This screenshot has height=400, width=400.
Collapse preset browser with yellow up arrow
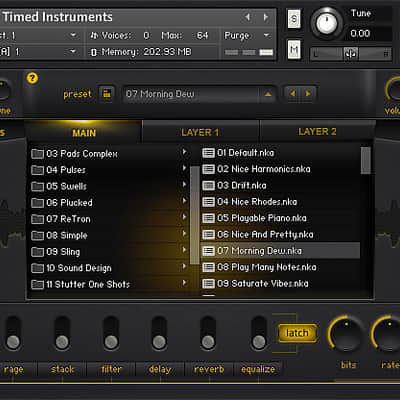tap(268, 94)
